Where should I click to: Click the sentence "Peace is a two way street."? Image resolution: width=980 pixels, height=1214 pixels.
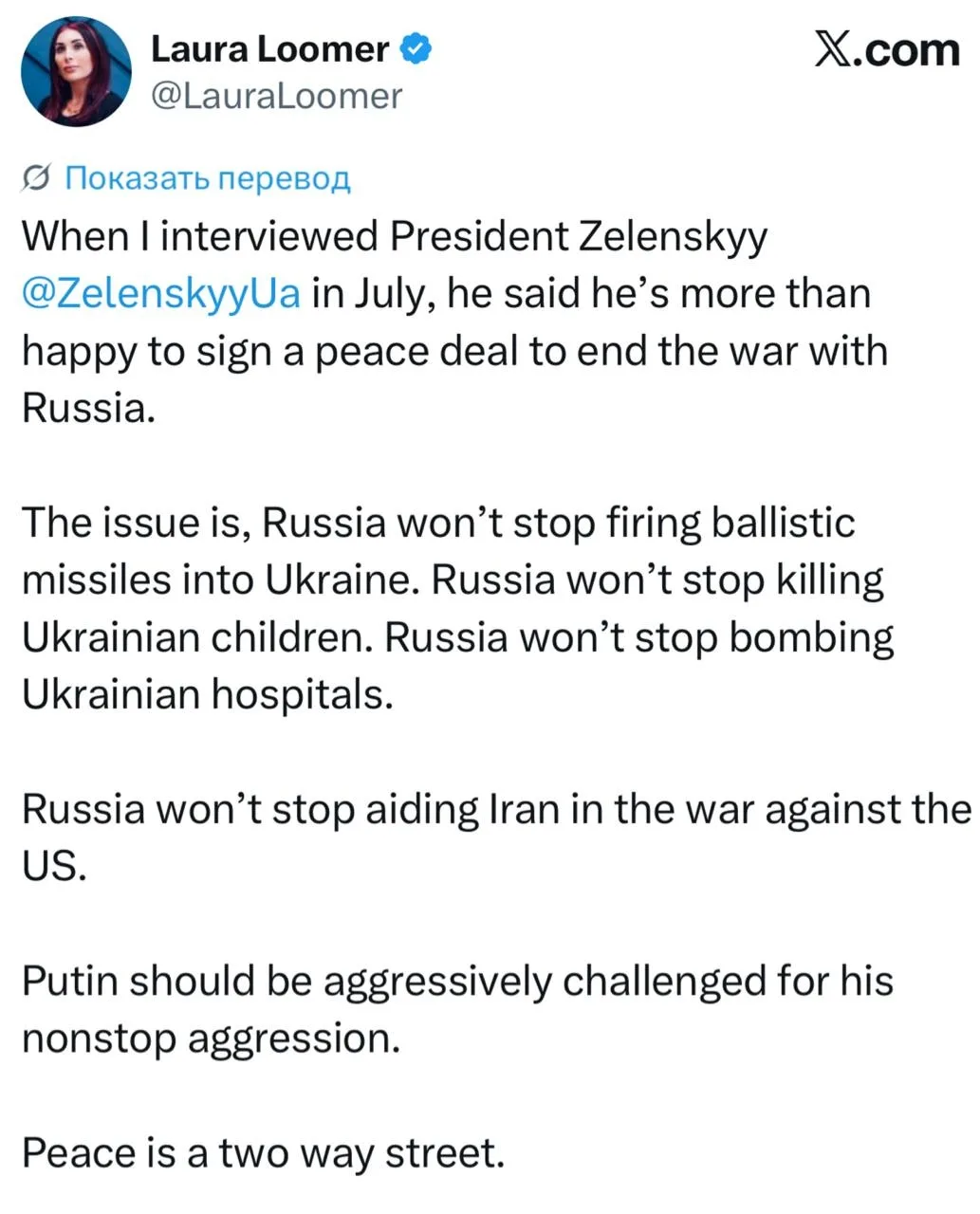coord(263,1153)
